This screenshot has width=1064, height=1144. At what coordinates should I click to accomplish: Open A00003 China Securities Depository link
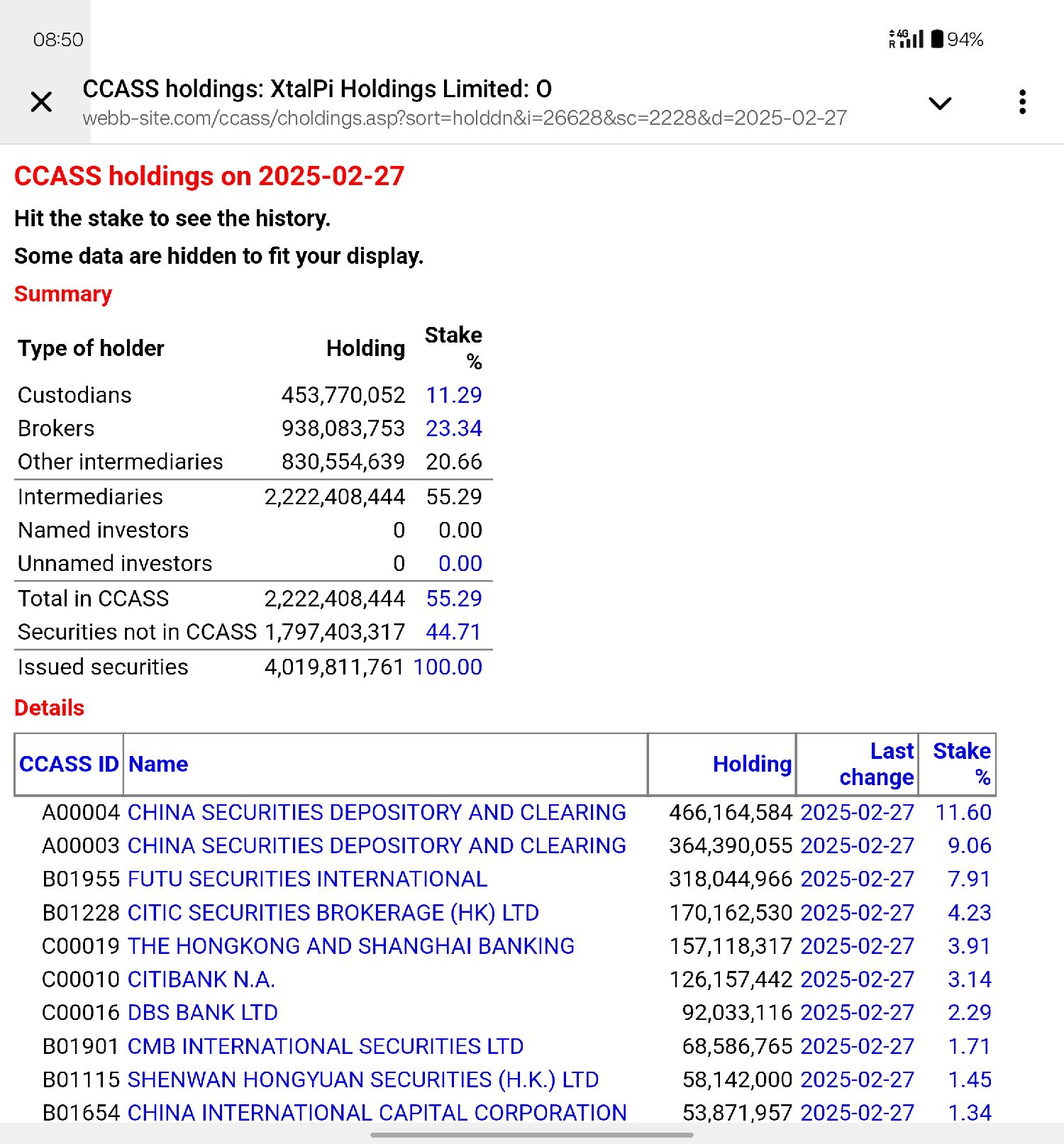[x=377, y=845]
